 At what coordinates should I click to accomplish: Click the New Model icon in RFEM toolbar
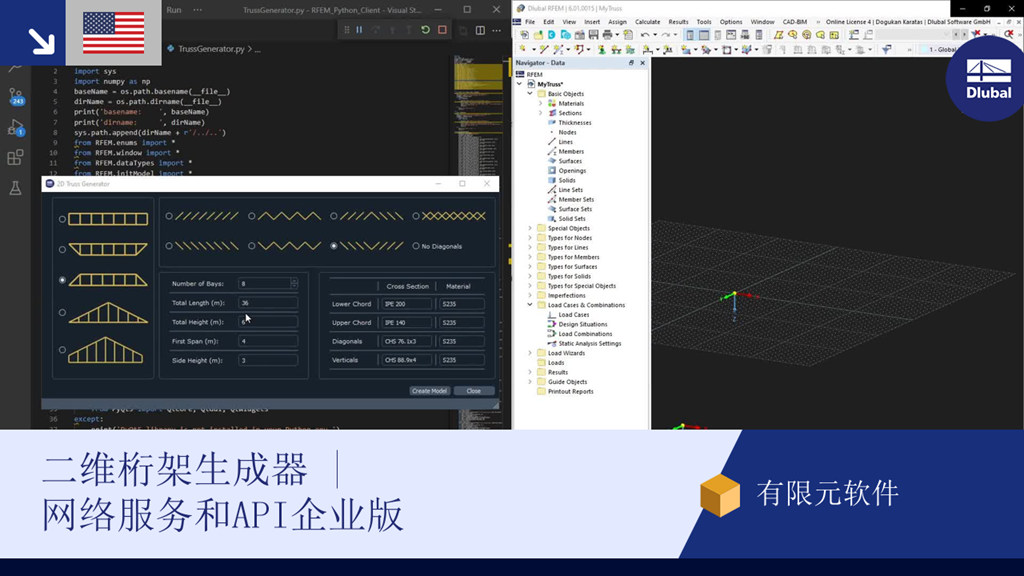coord(524,35)
